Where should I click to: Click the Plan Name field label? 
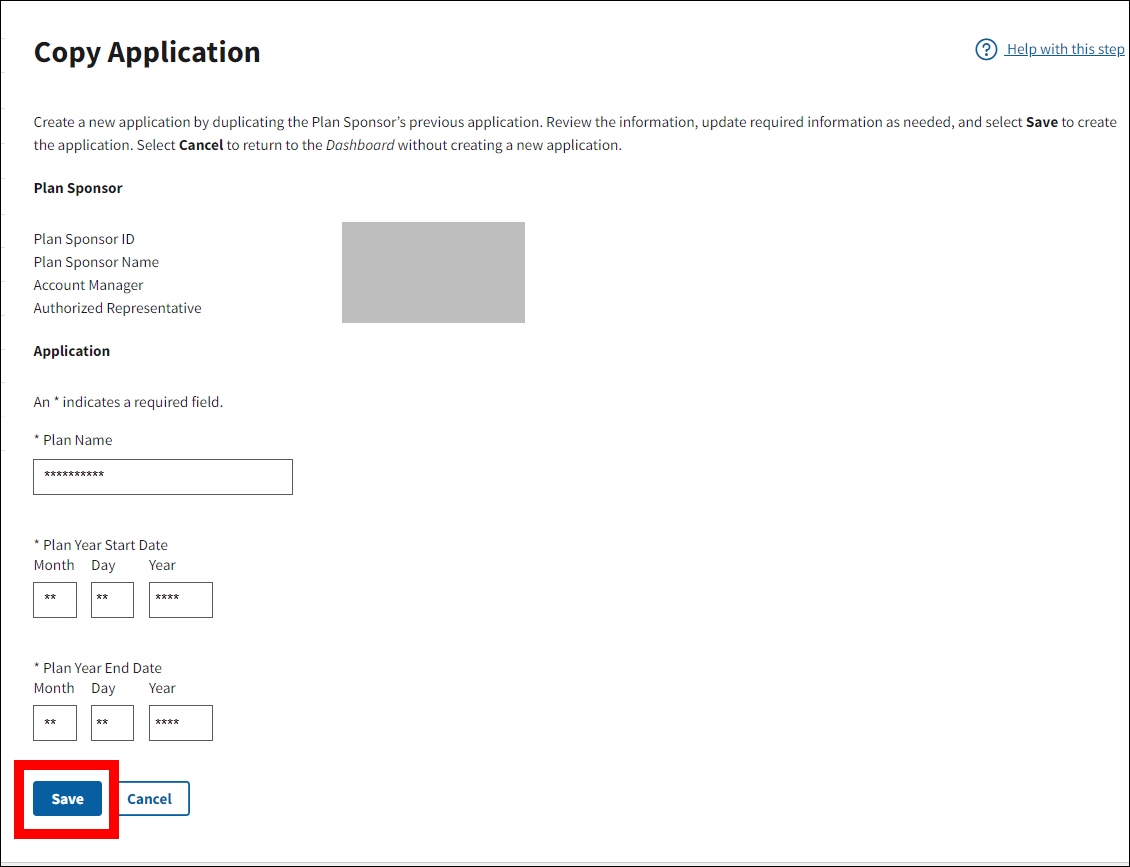pyautogui.click(x=77, y=440)
